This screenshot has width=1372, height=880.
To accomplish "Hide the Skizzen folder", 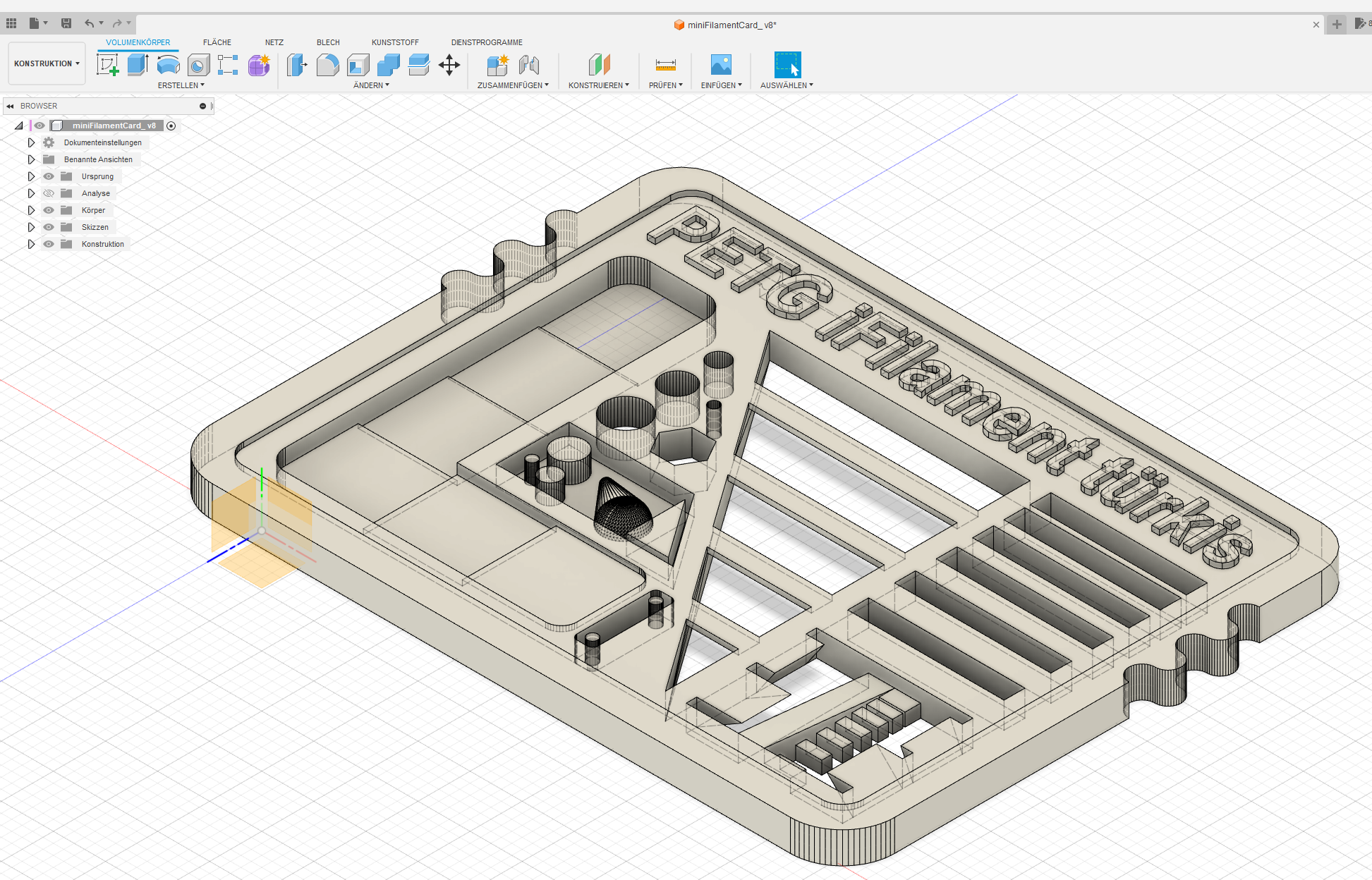I will 49,227.
